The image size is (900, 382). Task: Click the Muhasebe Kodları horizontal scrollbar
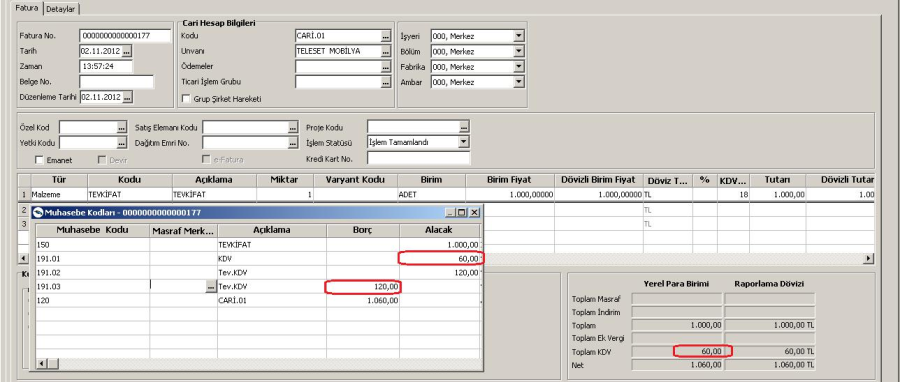pyautogui.click(x=258, y=364)
